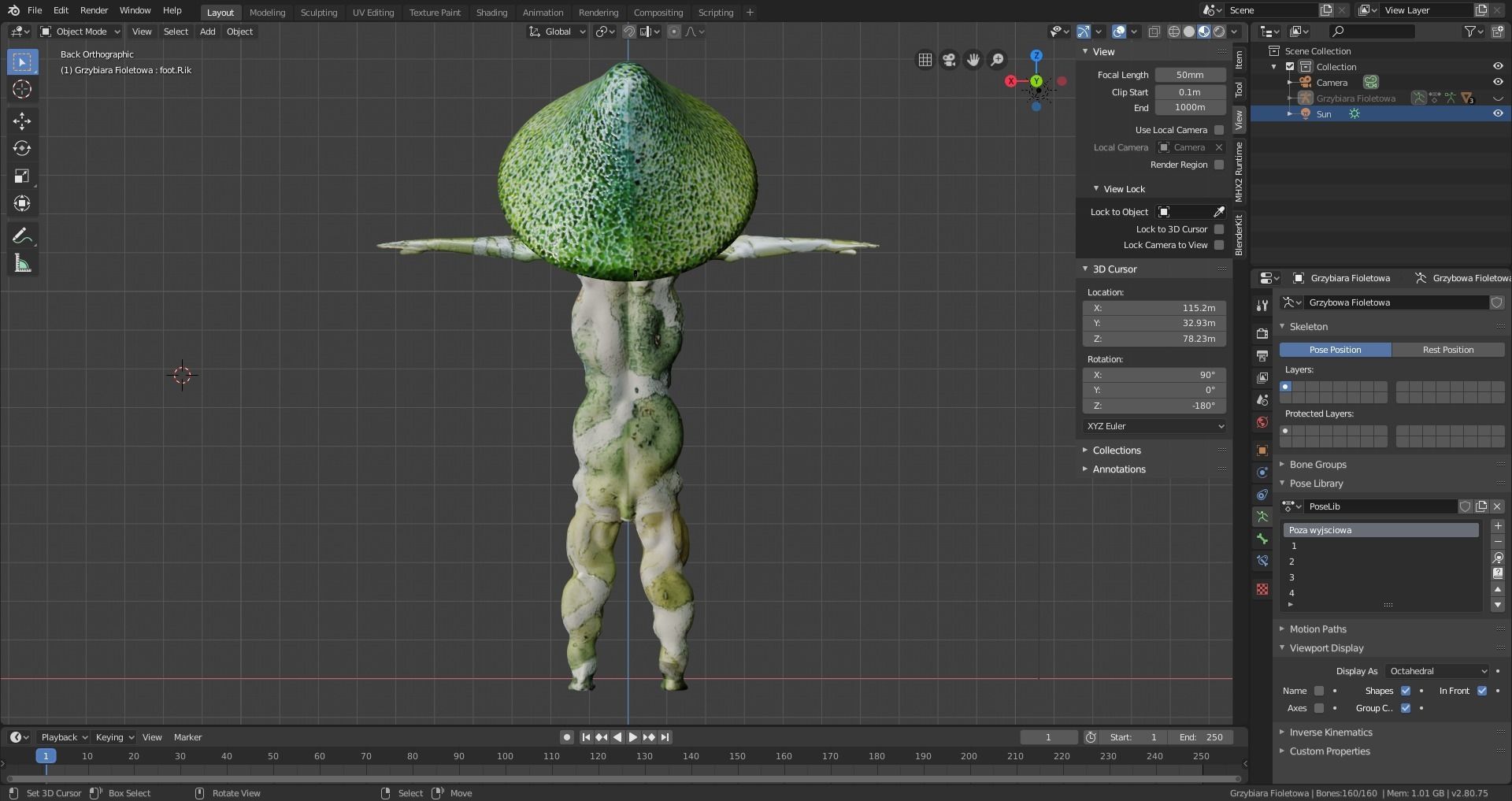The height and width of the screenshot is (801, 1512).
Task: Enable Use Local Camera checkbox
Action: [1219, 130]
